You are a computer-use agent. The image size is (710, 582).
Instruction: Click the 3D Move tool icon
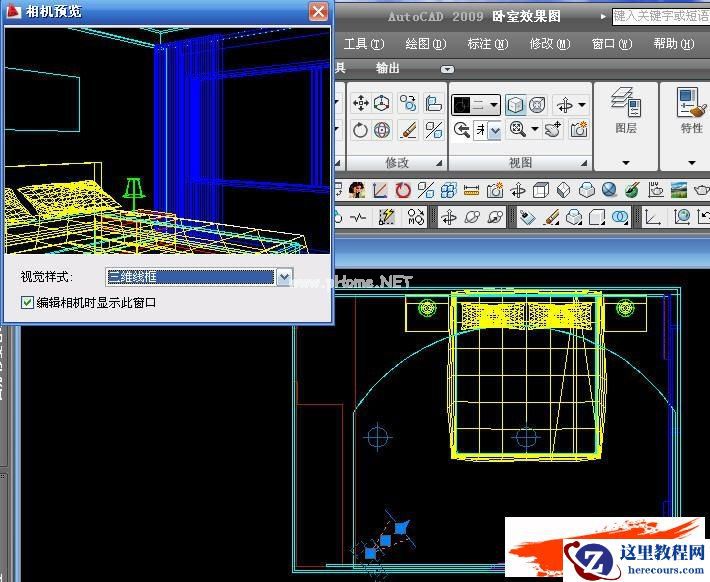[360, 104]
